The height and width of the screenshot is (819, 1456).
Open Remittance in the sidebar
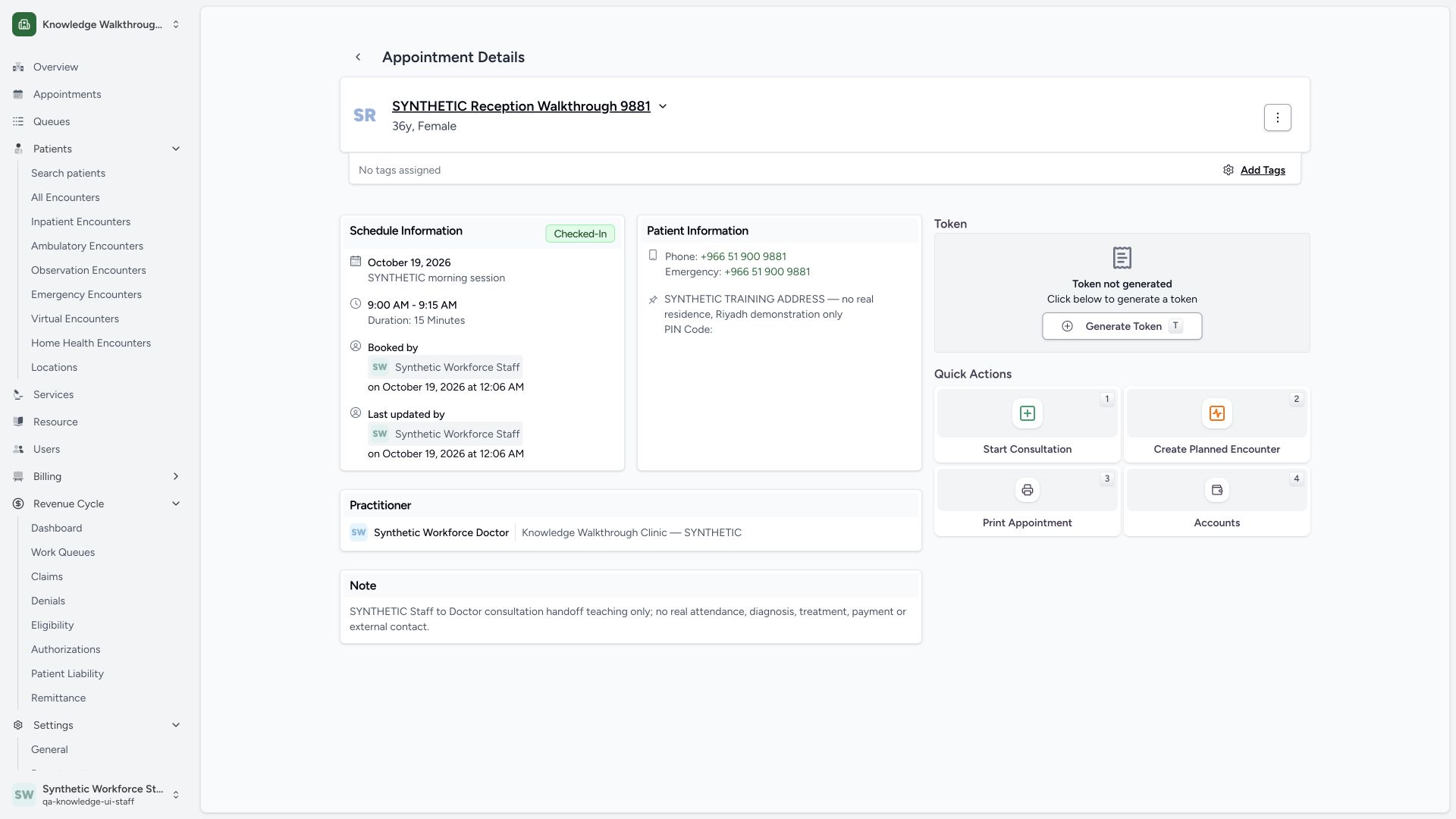(x=58, y=698)
